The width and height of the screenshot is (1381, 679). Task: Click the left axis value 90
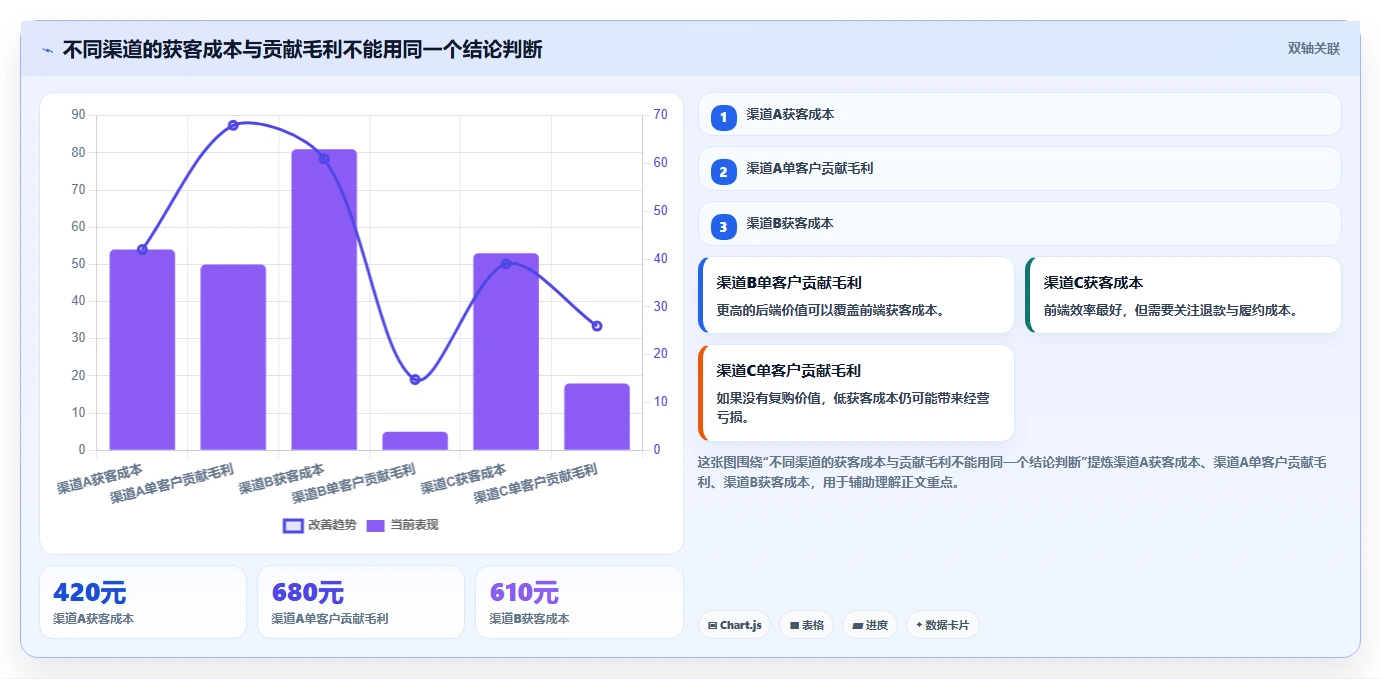79,115
